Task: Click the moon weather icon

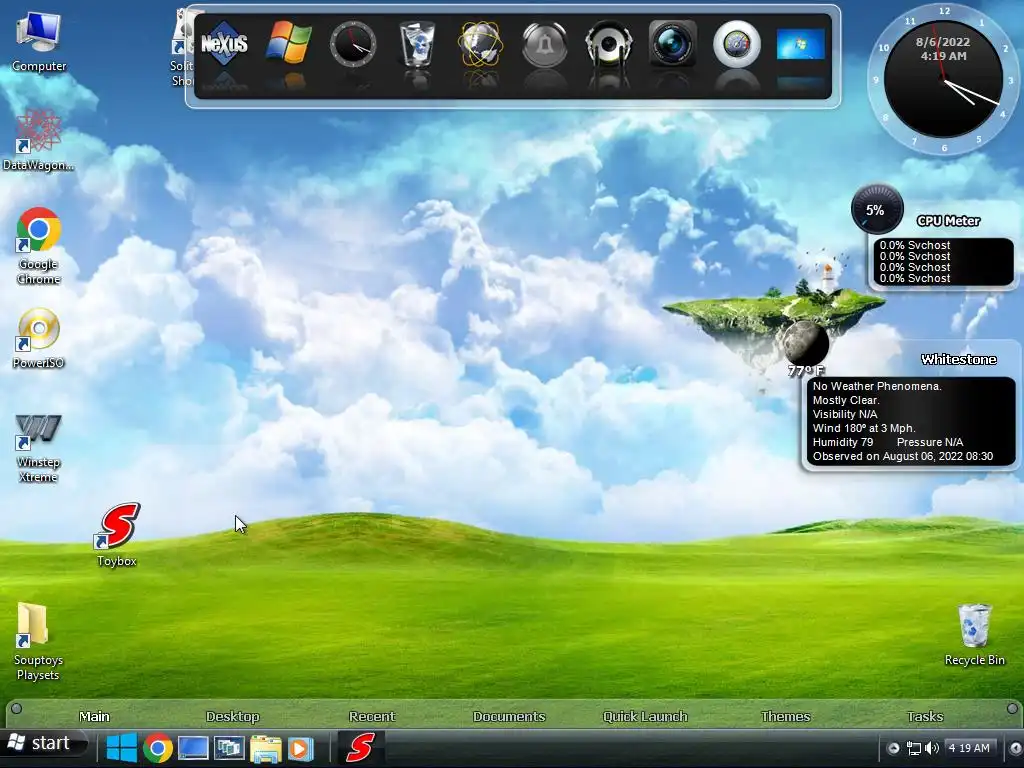Action: [x=805, y=342]
